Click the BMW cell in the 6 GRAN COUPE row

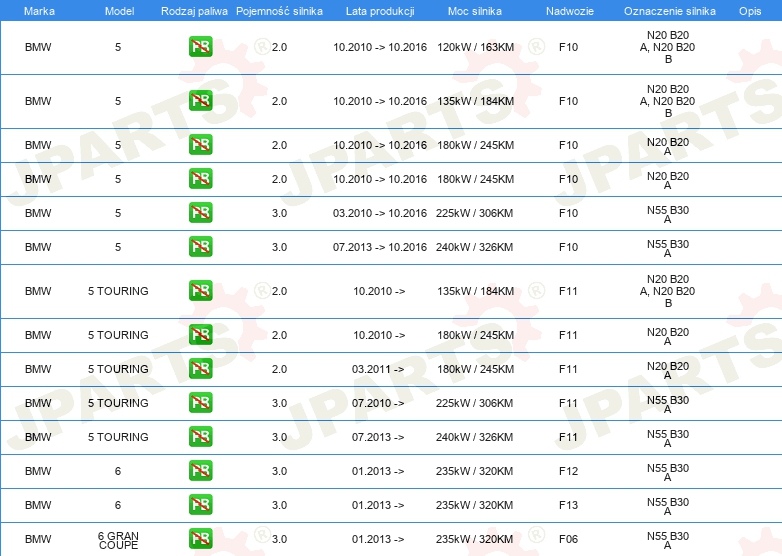click(38, 539)
